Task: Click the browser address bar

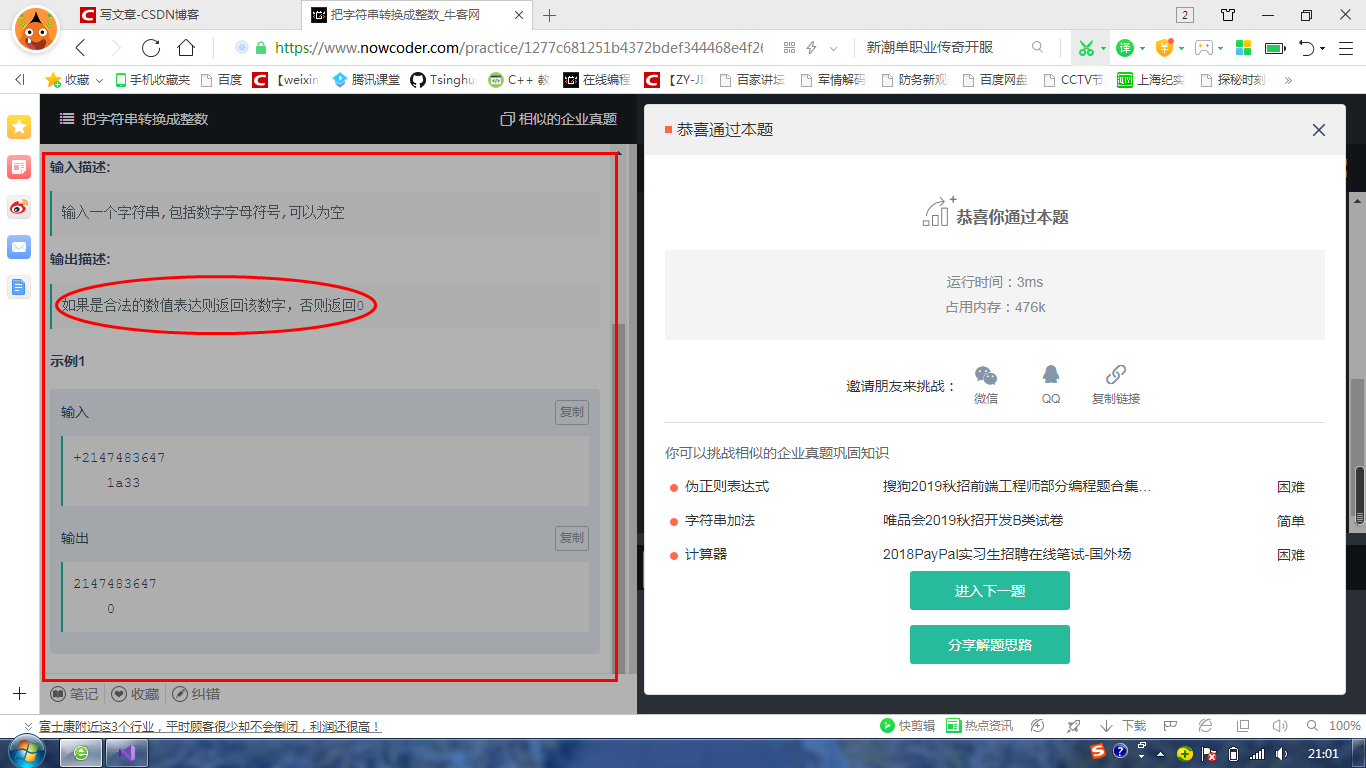Action: tap(500, 47)
